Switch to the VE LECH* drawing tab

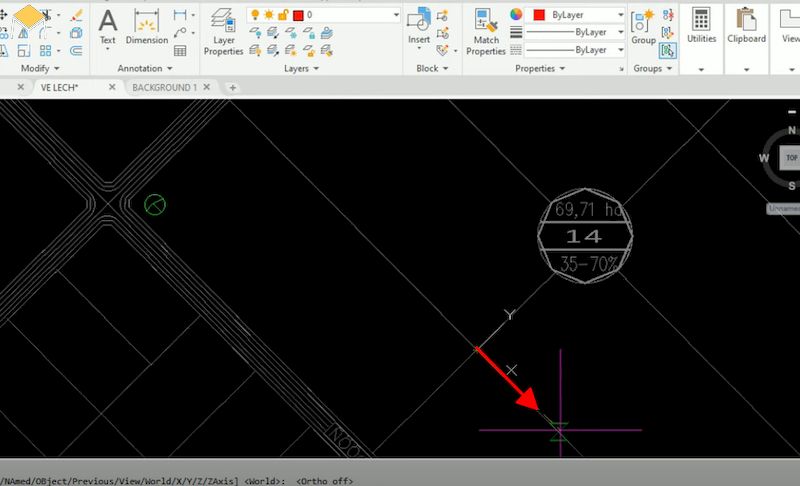pos(60,88)
